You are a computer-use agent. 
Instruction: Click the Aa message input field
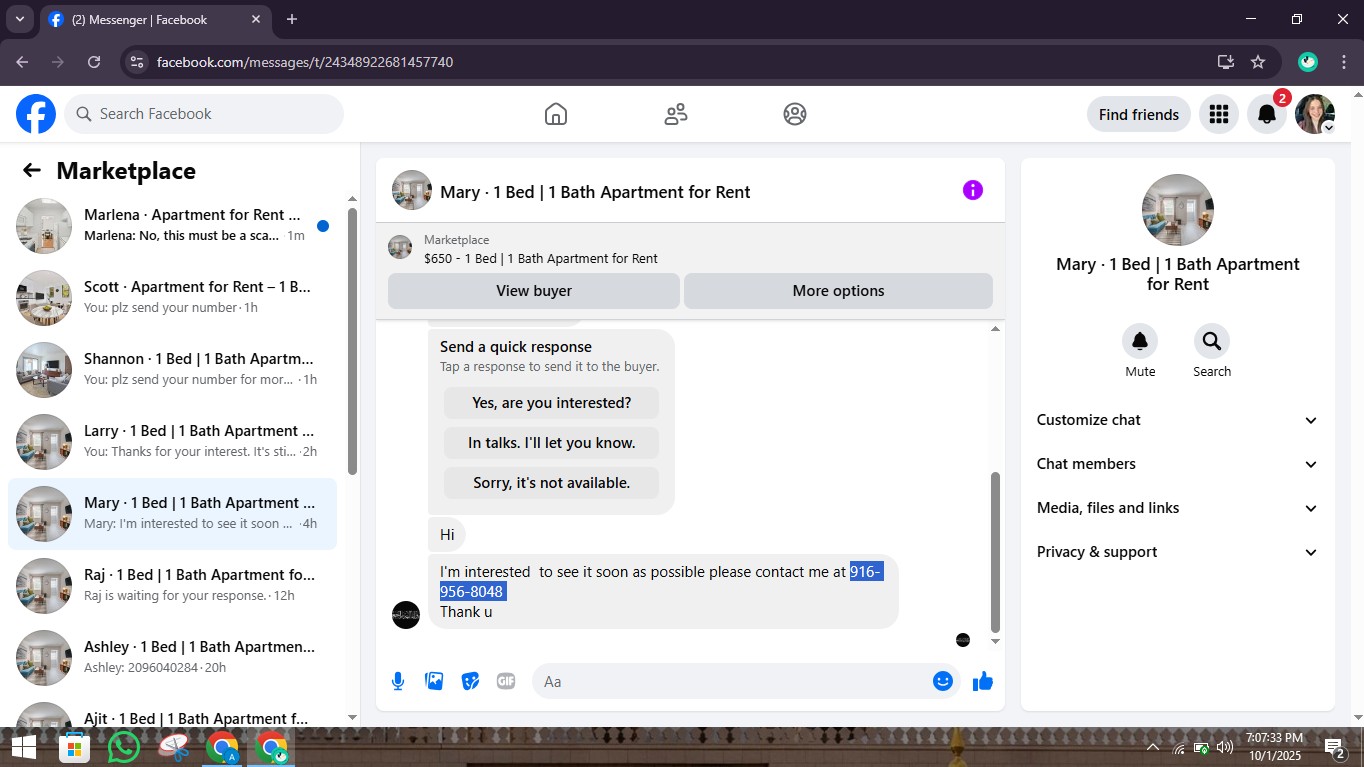tap(745, 681)
